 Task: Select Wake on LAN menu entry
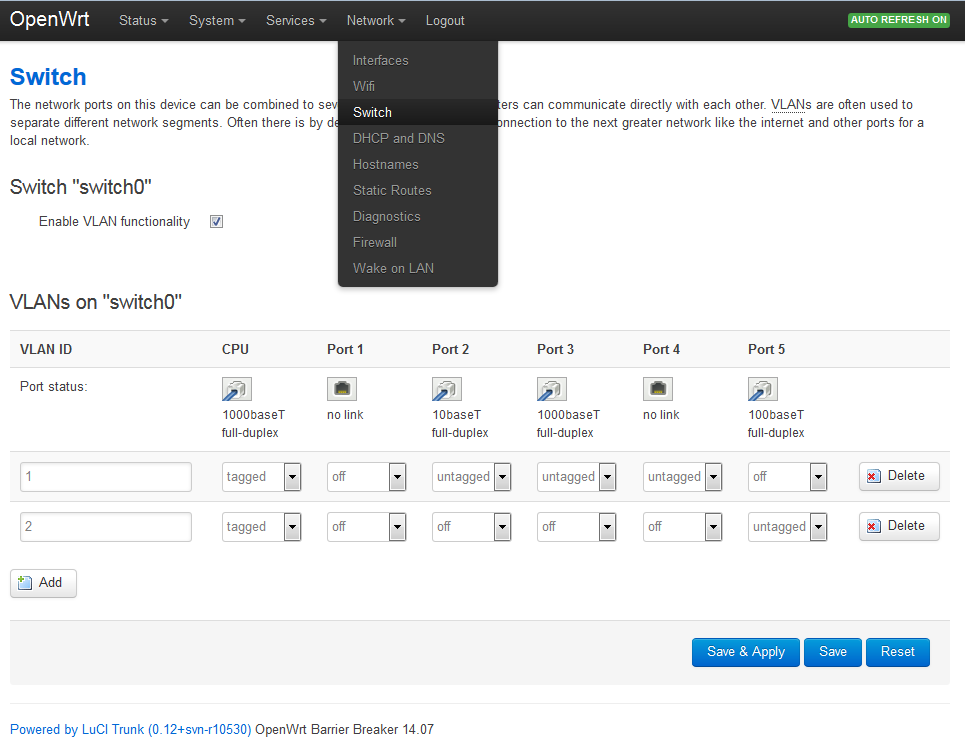pyautogui.click(x=418, y=268)
